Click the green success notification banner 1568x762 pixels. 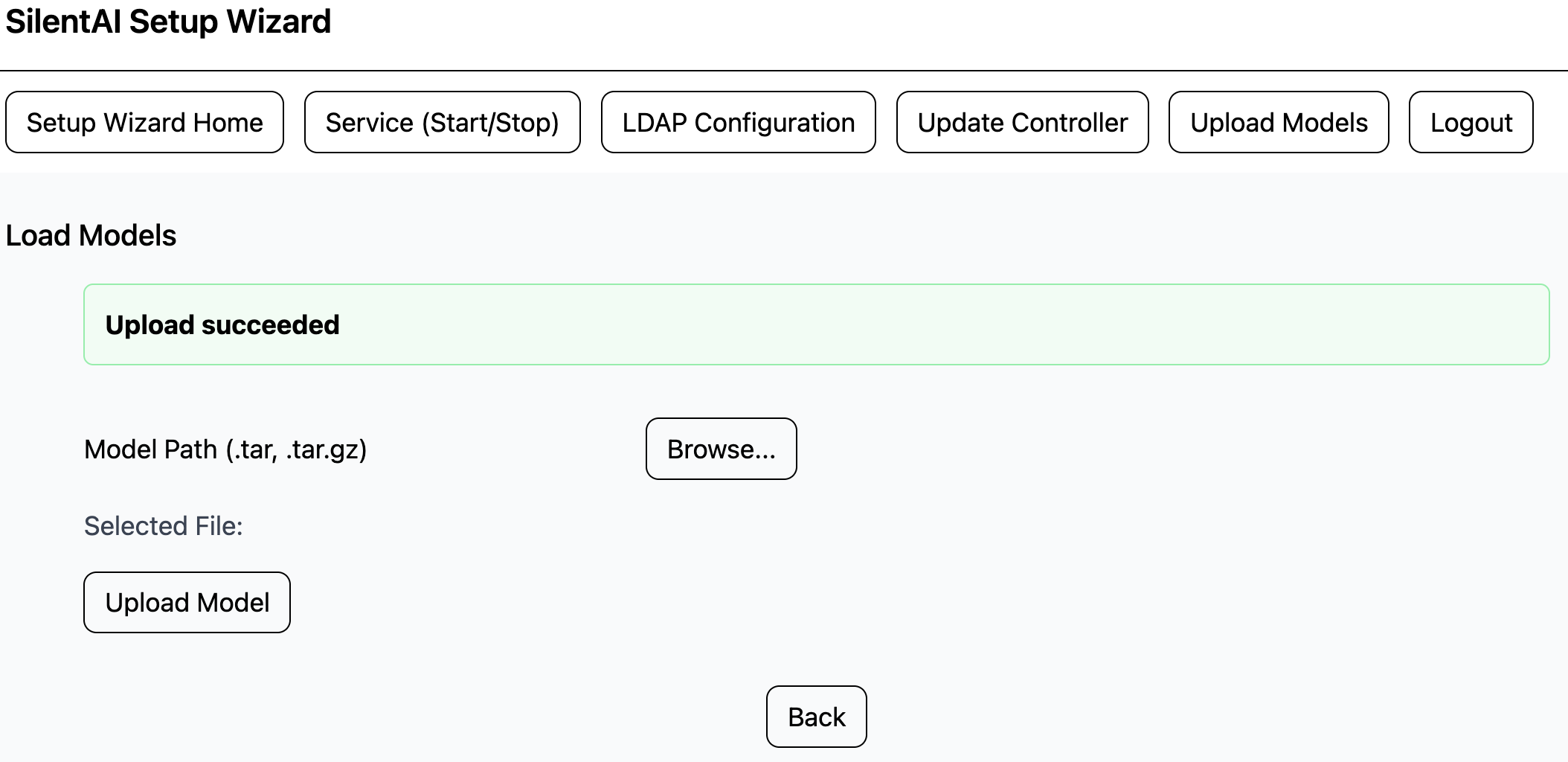pyautogui.click(x=893, y=324)
